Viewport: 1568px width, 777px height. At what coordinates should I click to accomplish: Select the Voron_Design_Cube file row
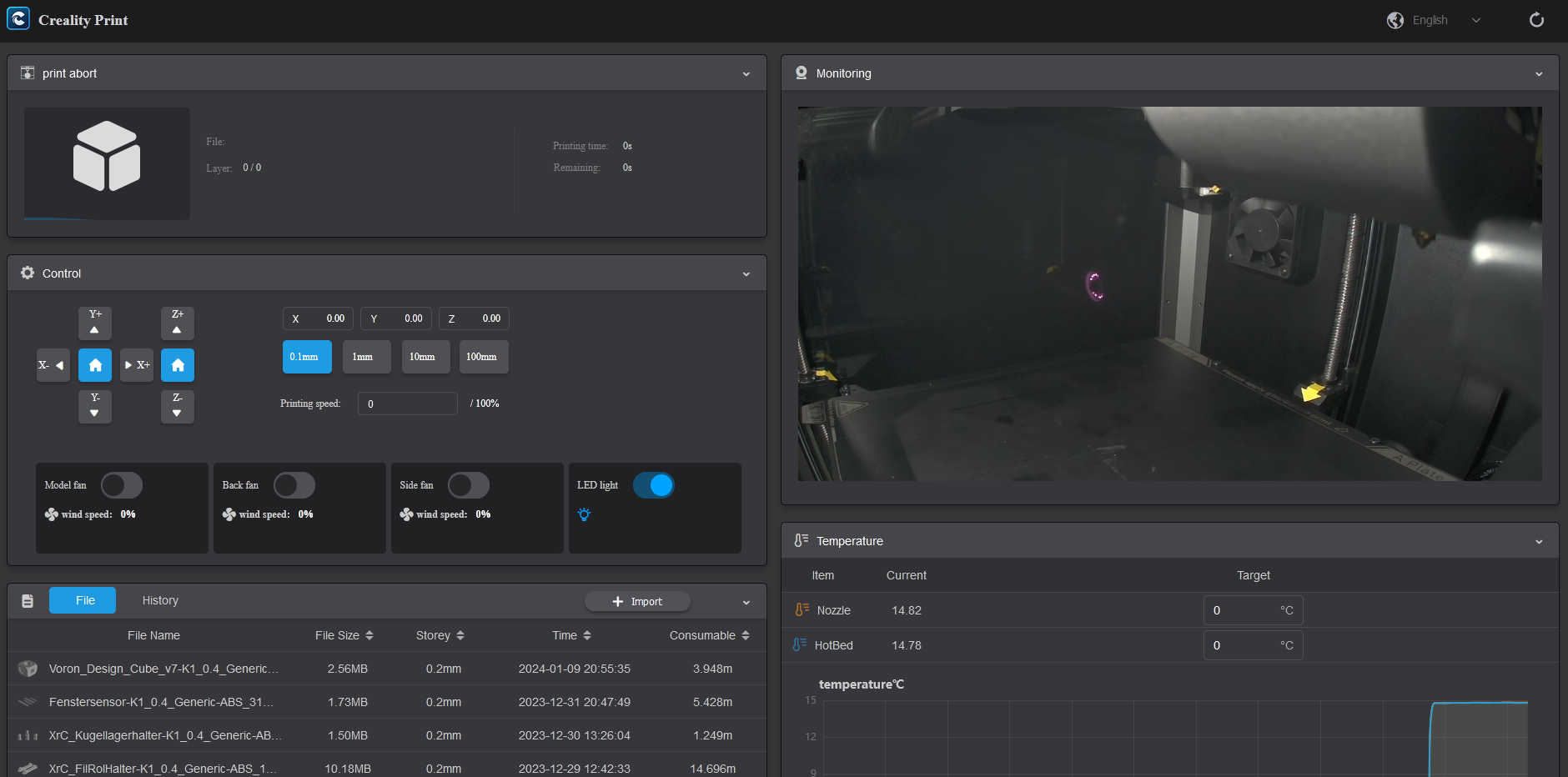tap(387, 669)
